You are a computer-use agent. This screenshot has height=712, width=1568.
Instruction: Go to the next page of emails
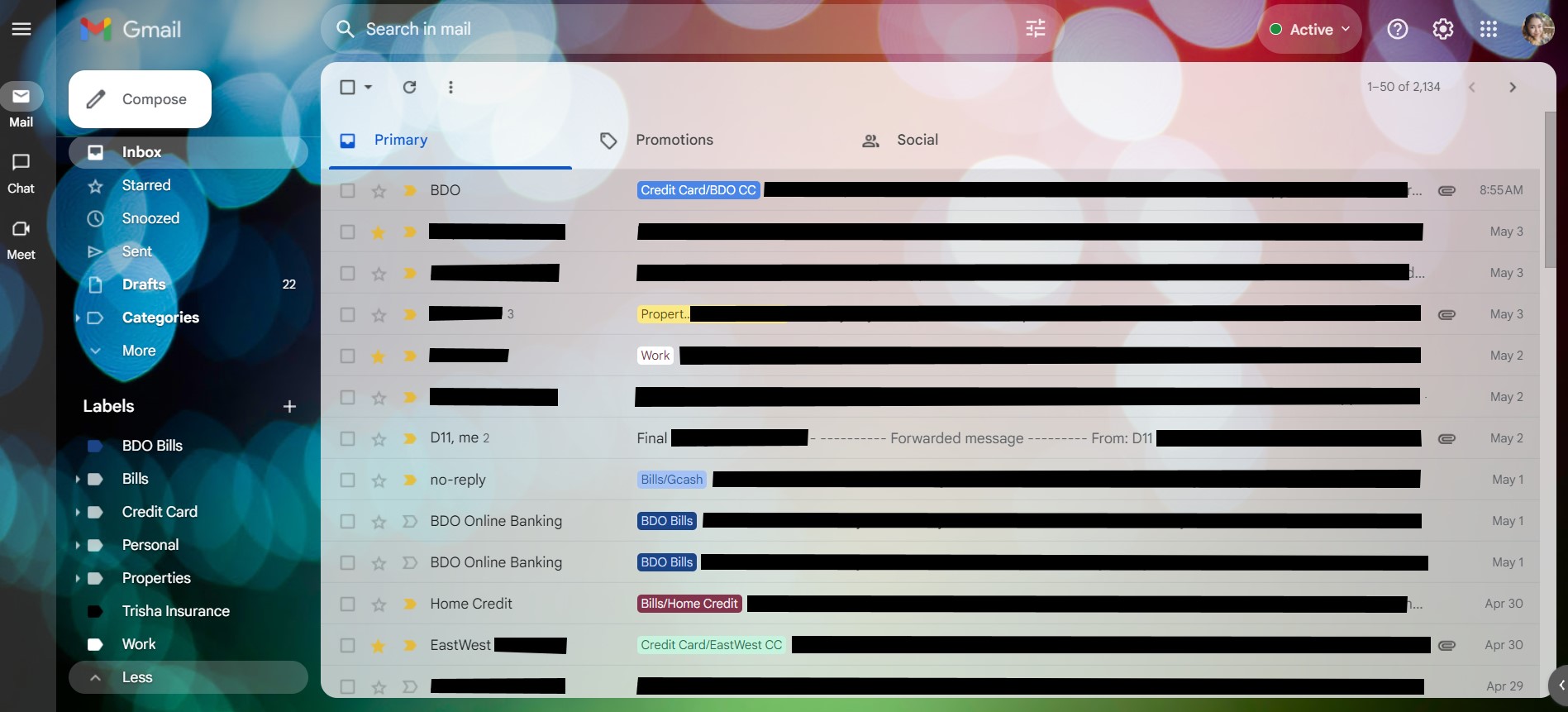[x=1513, y=87]
